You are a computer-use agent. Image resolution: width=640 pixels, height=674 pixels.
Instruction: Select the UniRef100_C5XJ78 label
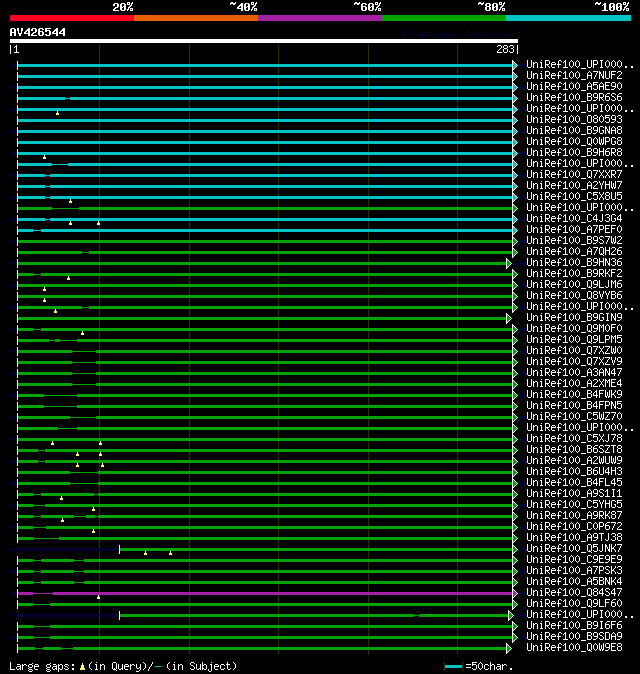point(574,439)
